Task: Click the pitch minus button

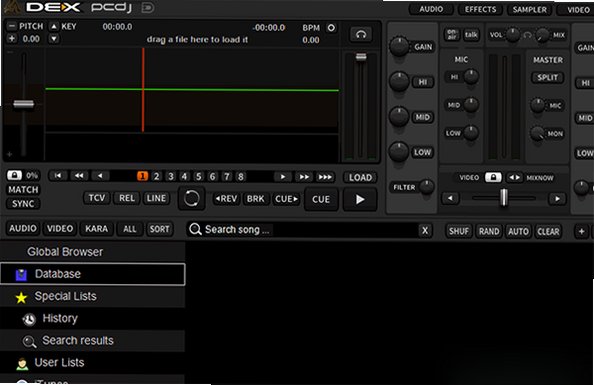Action: coord(12,26)
